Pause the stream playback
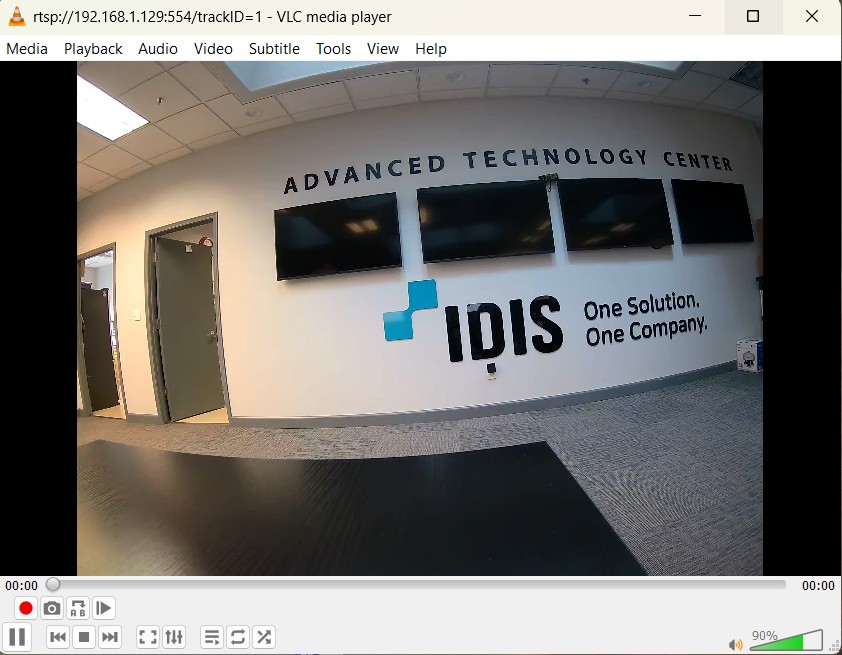Screen dimensions: 842x655 [x=17, y=637]
